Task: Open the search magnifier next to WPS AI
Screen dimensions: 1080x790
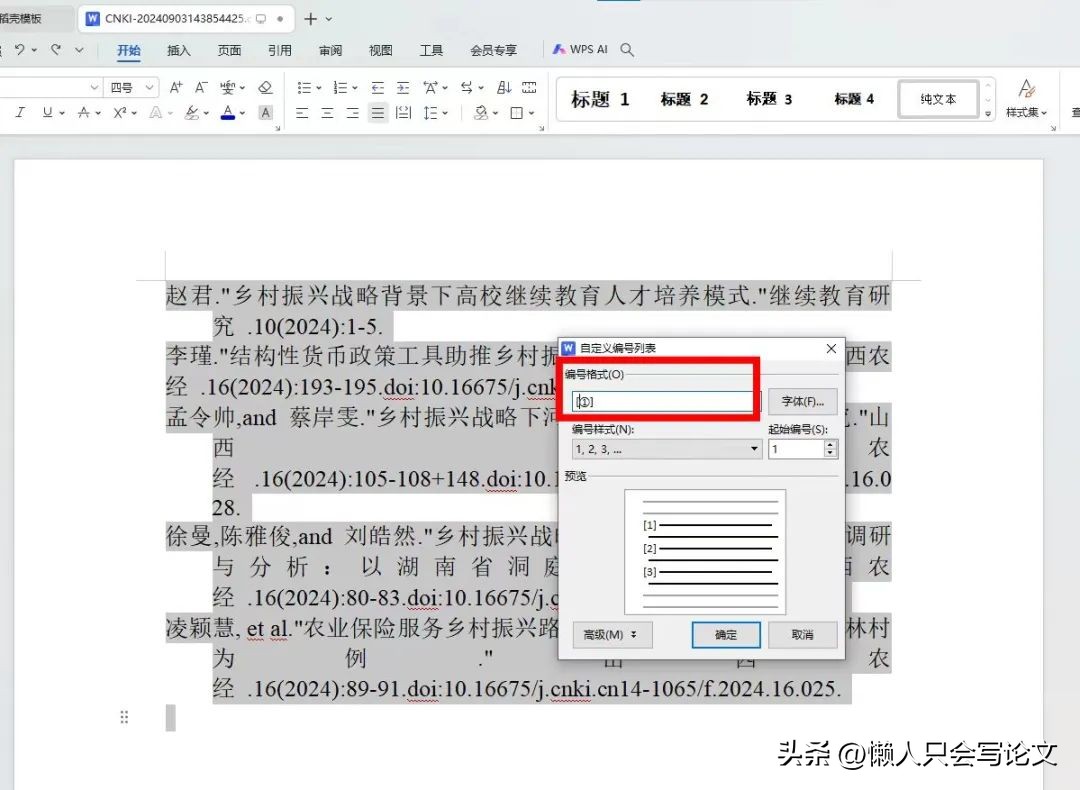Action: pos(627,49)
